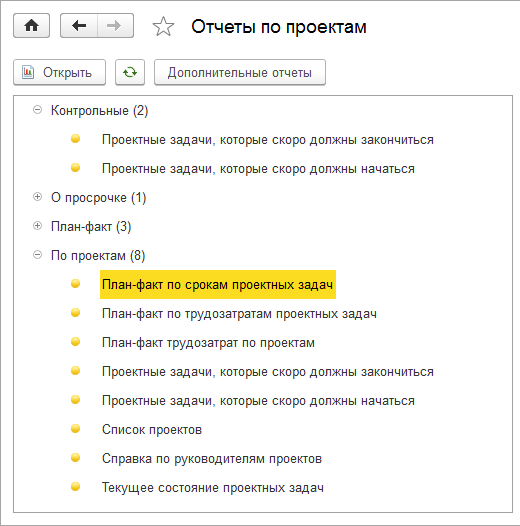
Task: Click yellow bullet beside План-факт по срокам
Action: 75,283
